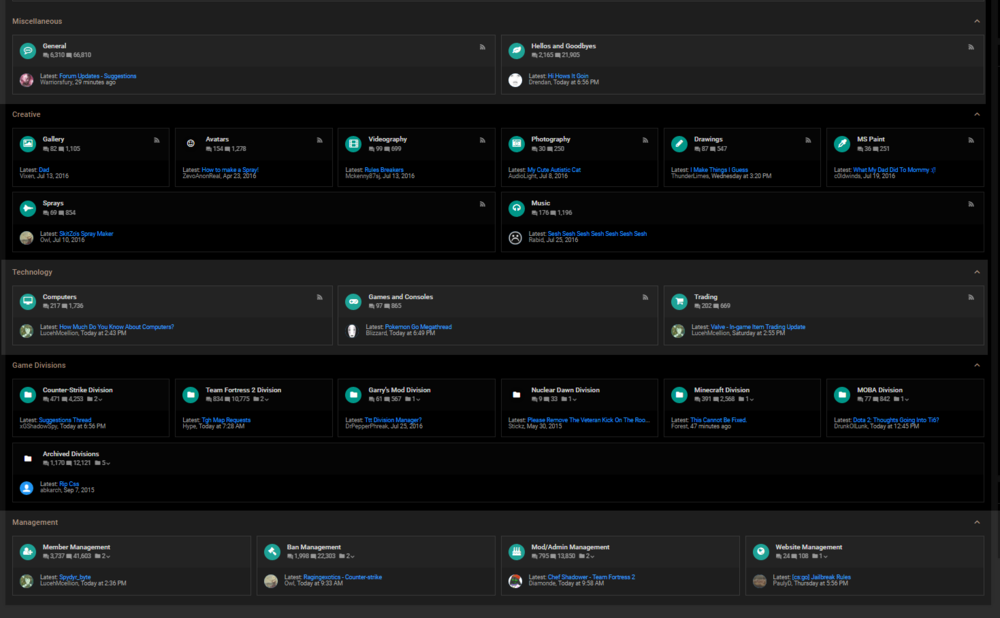Viewport: 1000px width, 618px height.
Task: Expand Ban Management sub-forums dropdown
Action: [346, 556]
